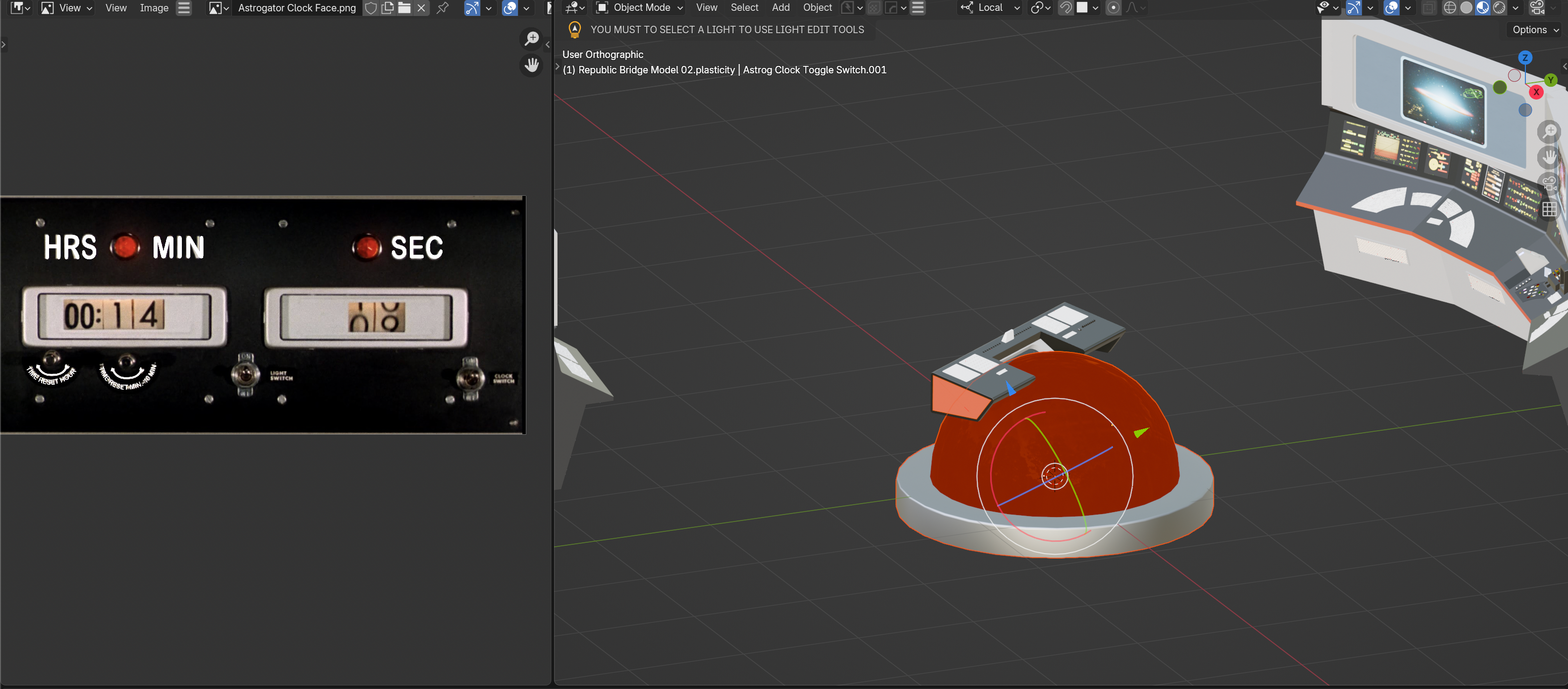Viewport: 1568px width, 689px height.
Task: Toggle gizmos in the image editor
Action: coord(472,8)
